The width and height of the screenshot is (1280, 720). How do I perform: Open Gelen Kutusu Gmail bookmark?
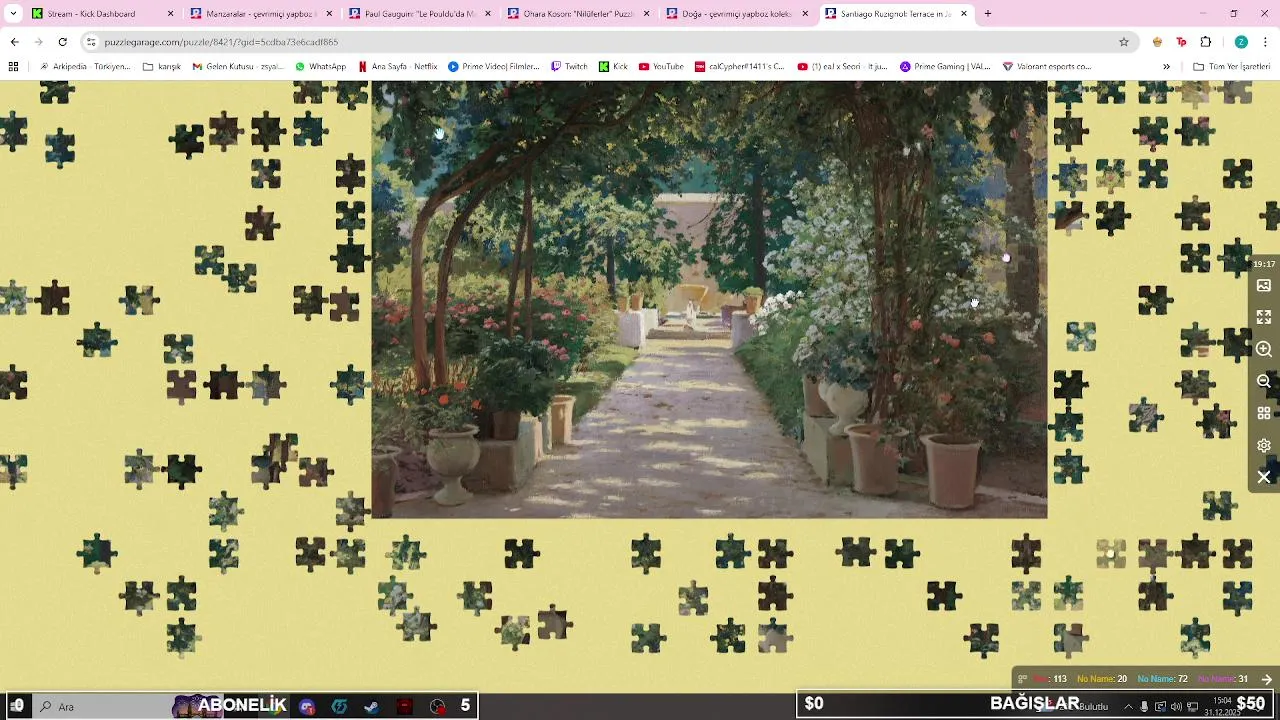click(238, 67)
